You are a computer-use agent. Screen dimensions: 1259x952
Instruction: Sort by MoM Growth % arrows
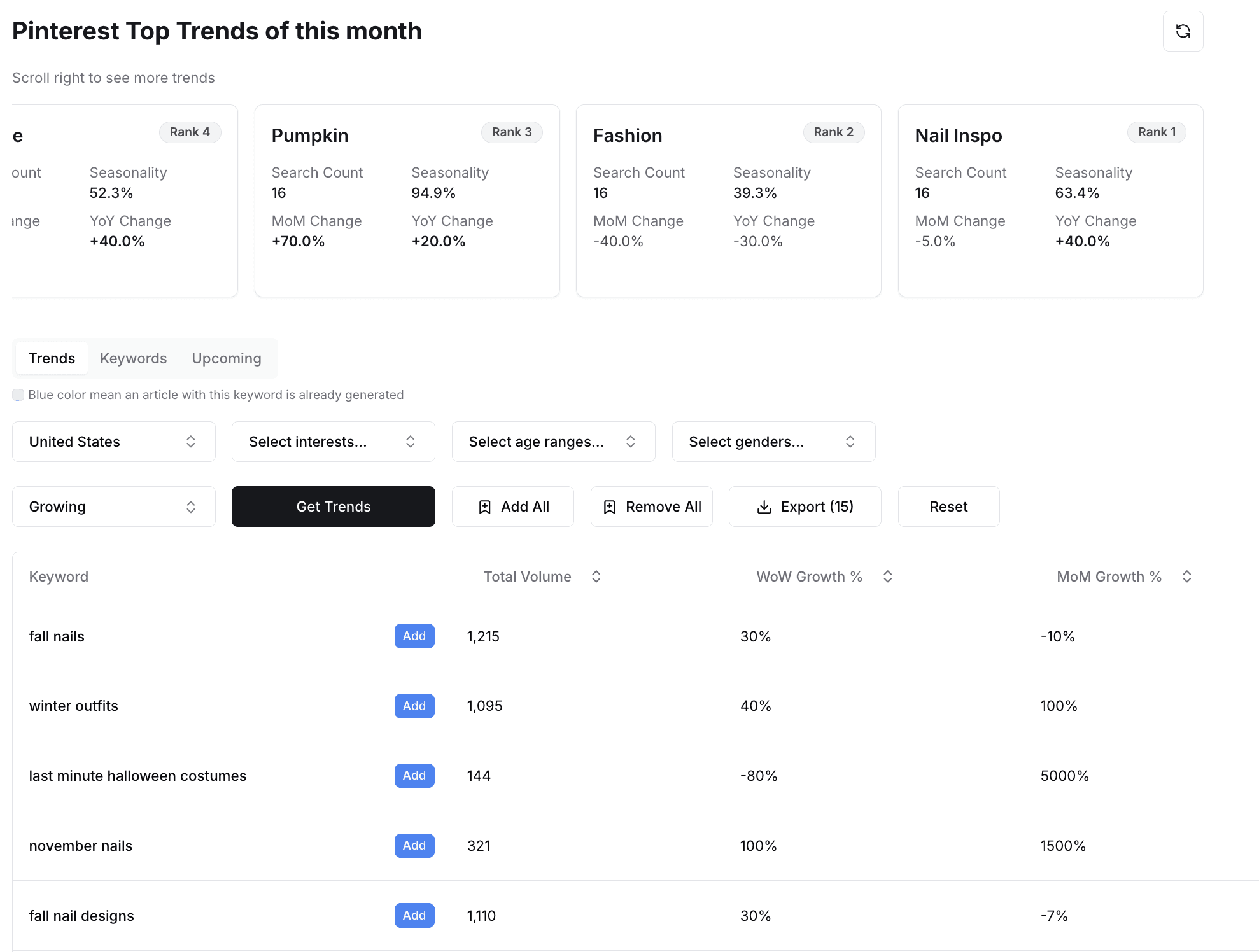click(1186, 577)
